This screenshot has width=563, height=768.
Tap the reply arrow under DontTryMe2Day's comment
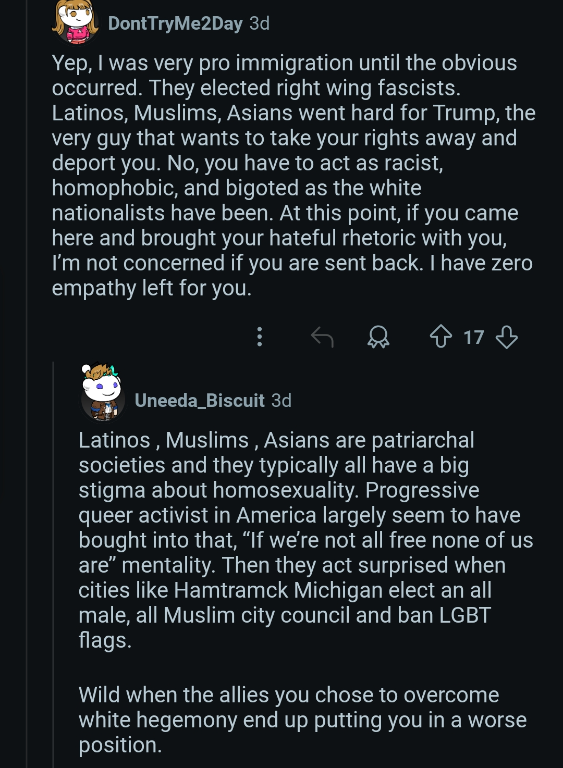(x=322, y=337)
